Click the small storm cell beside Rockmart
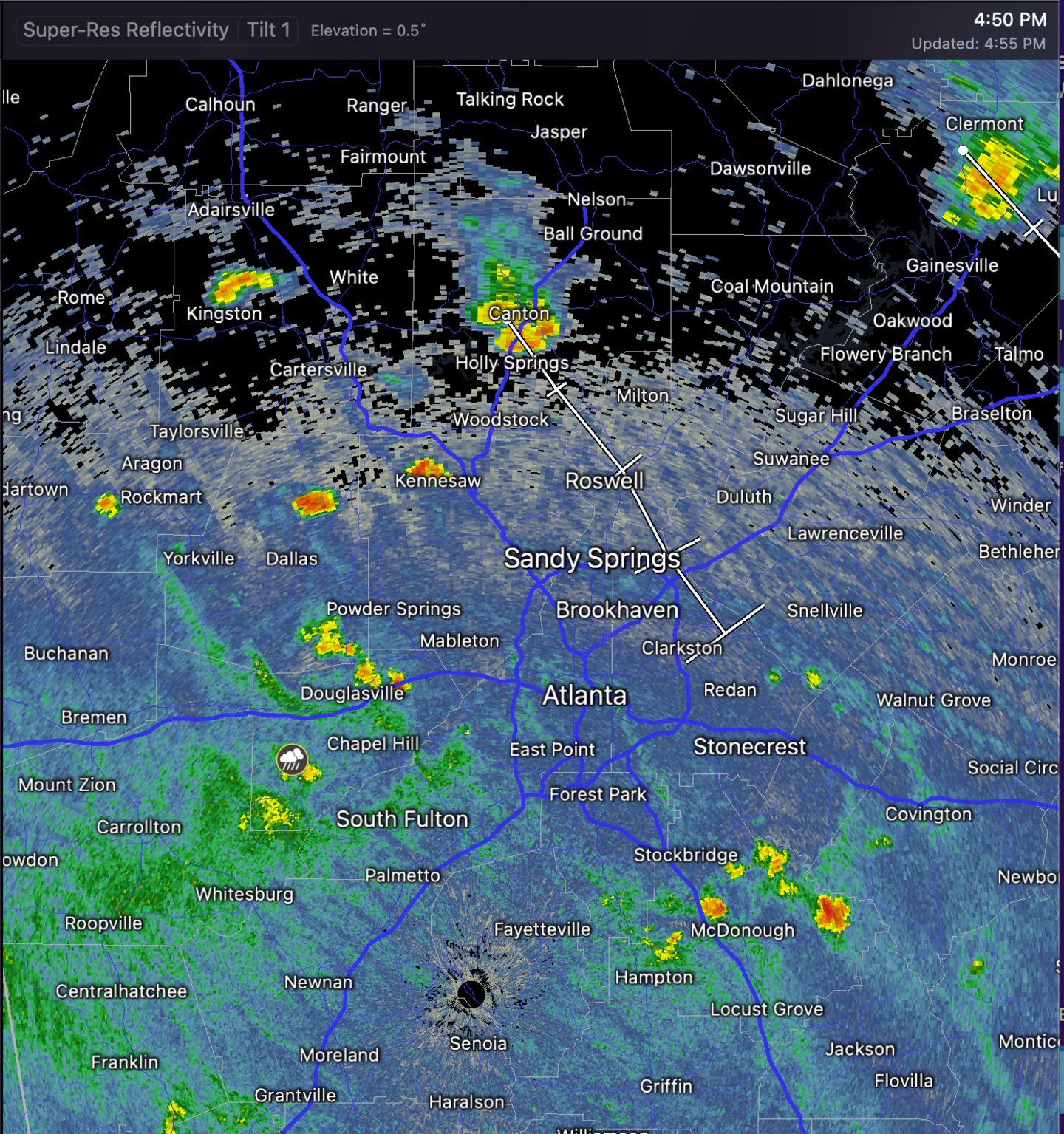The width and height of the screenshot is (1064, 1134). tap(107, 505)
